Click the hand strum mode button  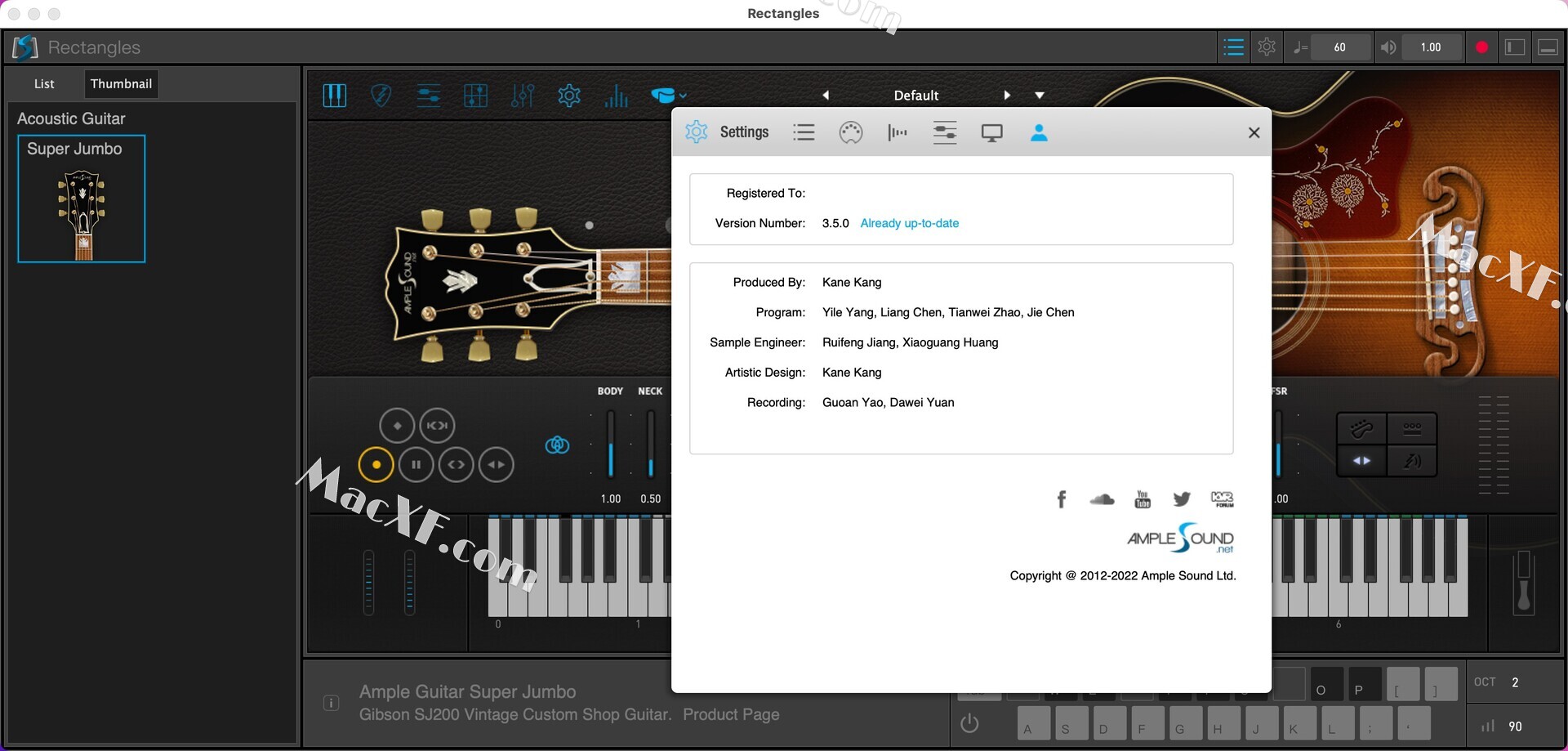[1361, 428]
